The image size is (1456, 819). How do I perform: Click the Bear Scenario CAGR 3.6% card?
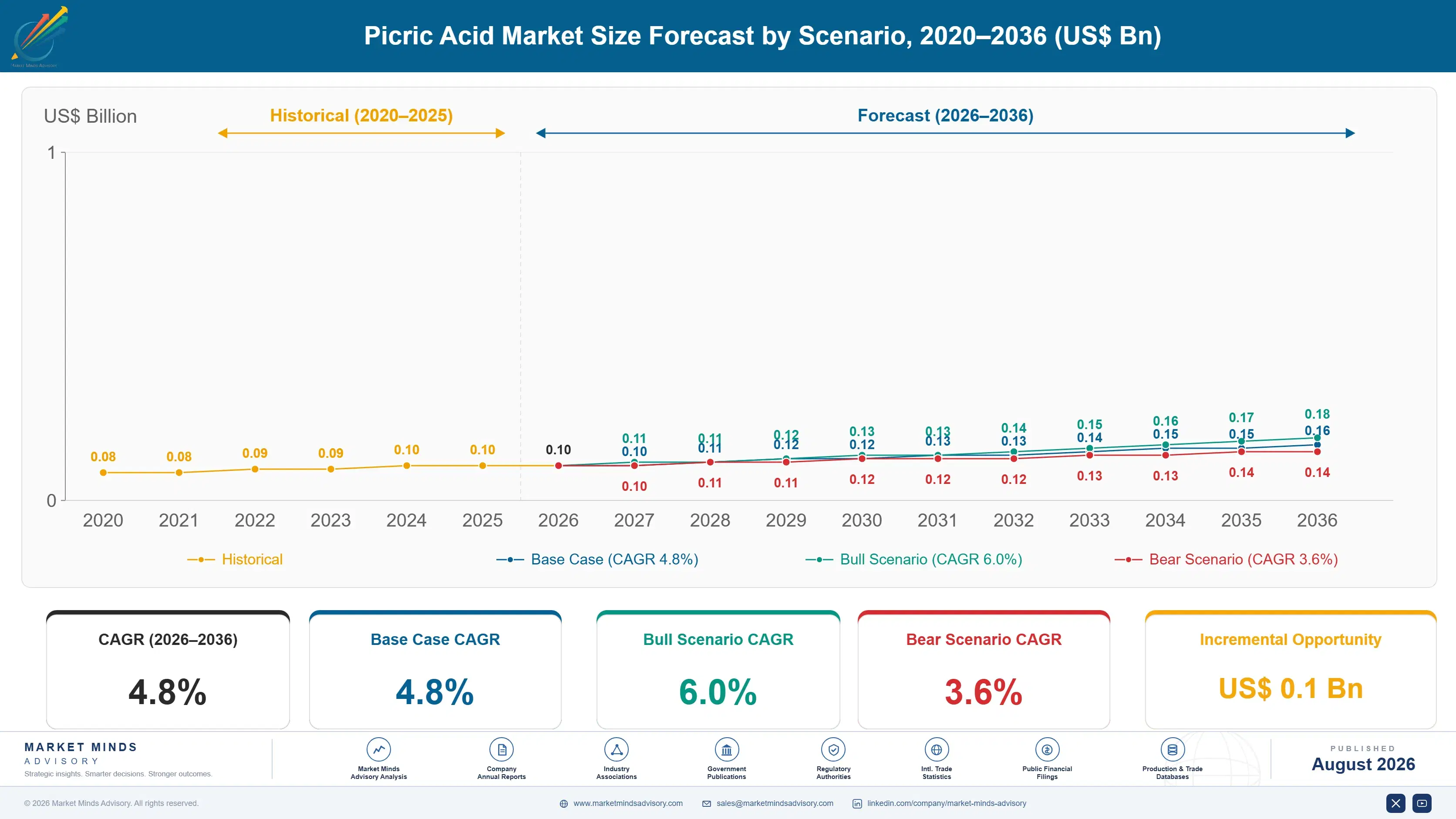tap(984, 670)
